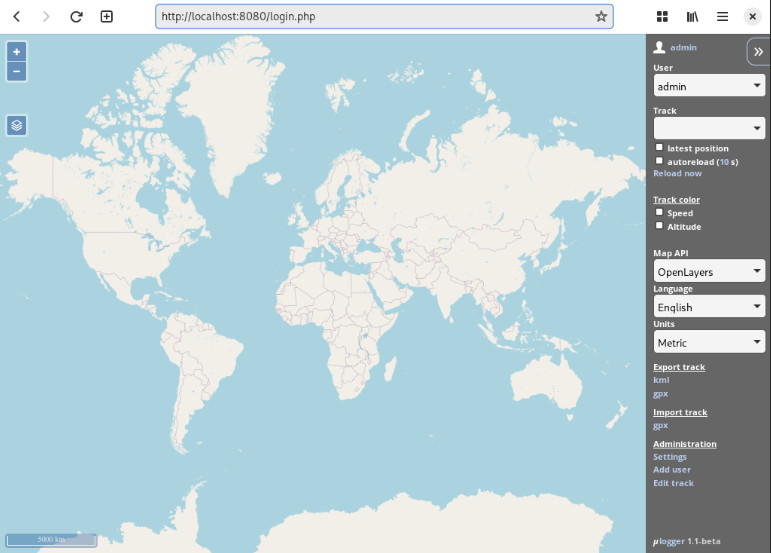The width and height of the screenshot is (771, 553).
Task: Open the browser hamburger menu
Action: tap(722, 16)
